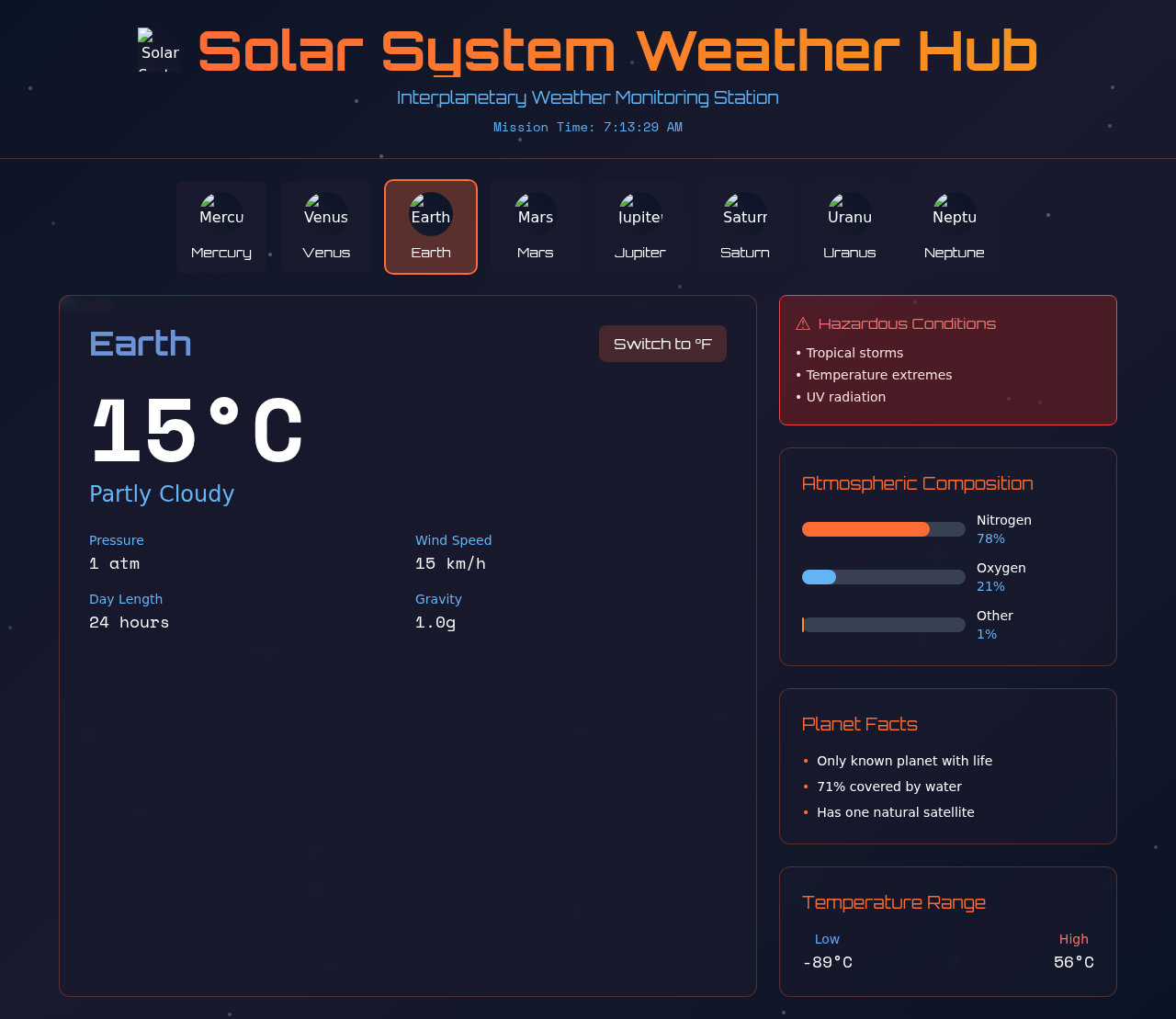Click the Mission Time display
Image resolution: width=1176 pixels, height=1019 pixels.
point(588,127)
